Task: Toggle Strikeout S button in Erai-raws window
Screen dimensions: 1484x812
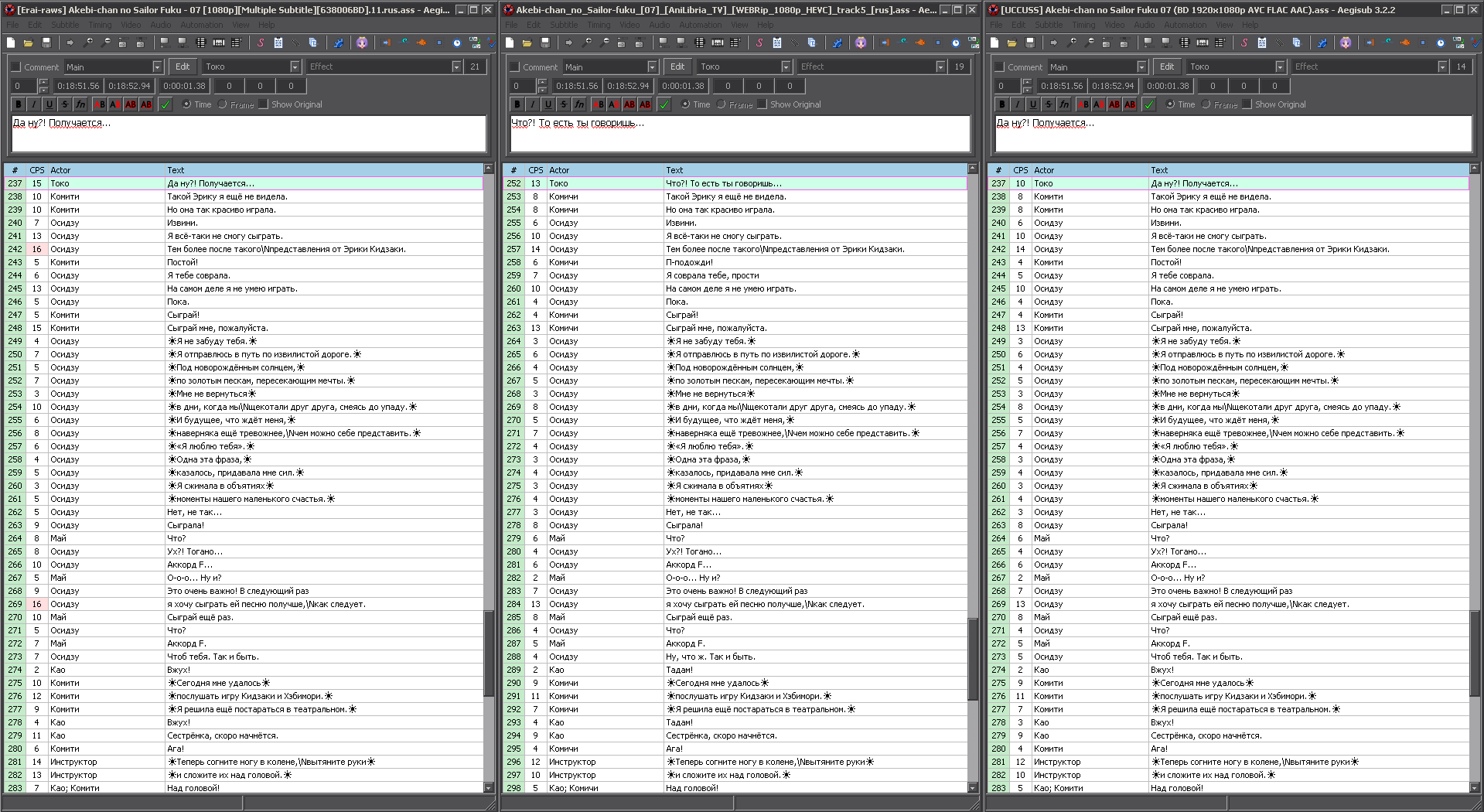Action: coord(65,104)
